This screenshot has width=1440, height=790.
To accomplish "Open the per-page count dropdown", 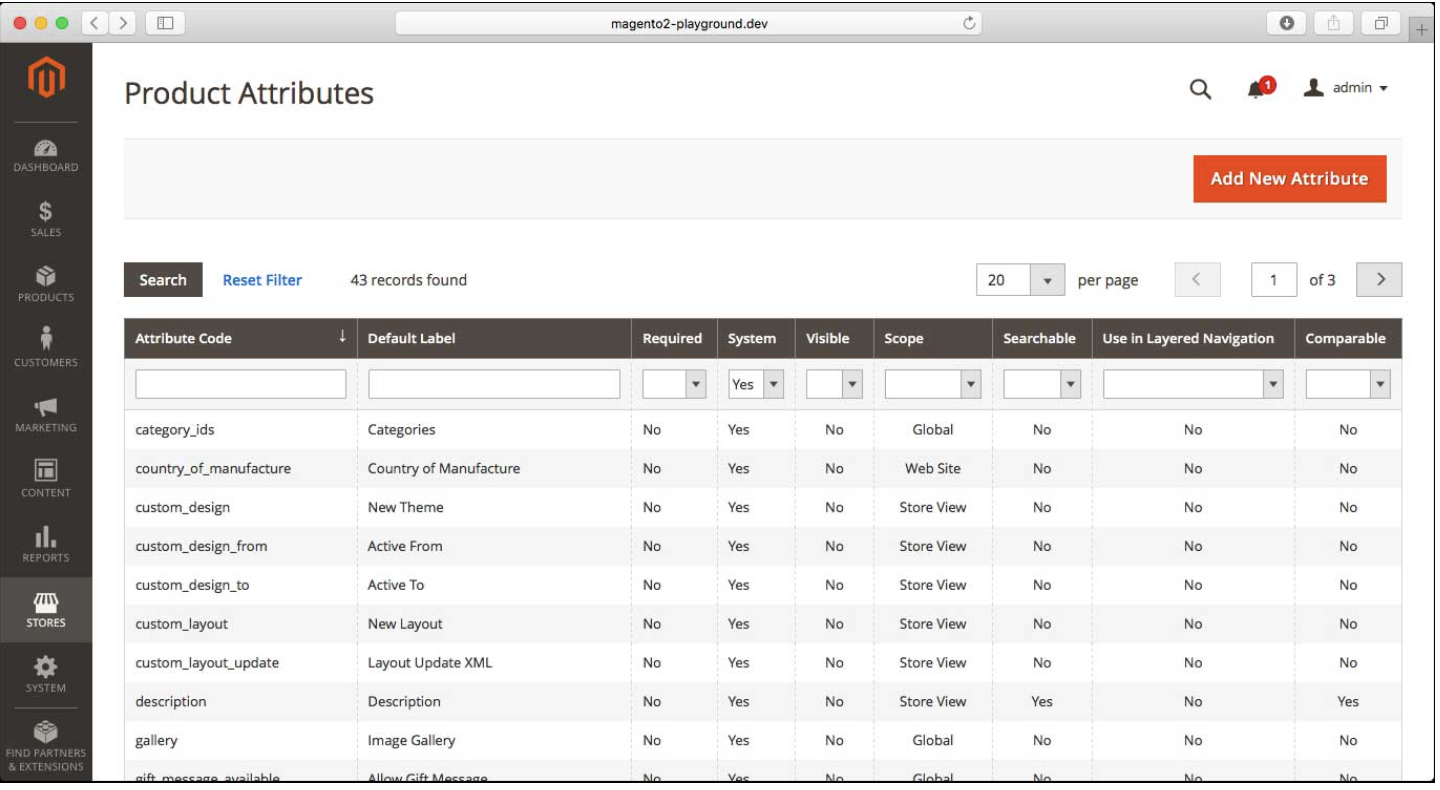I will point(1047,280).
